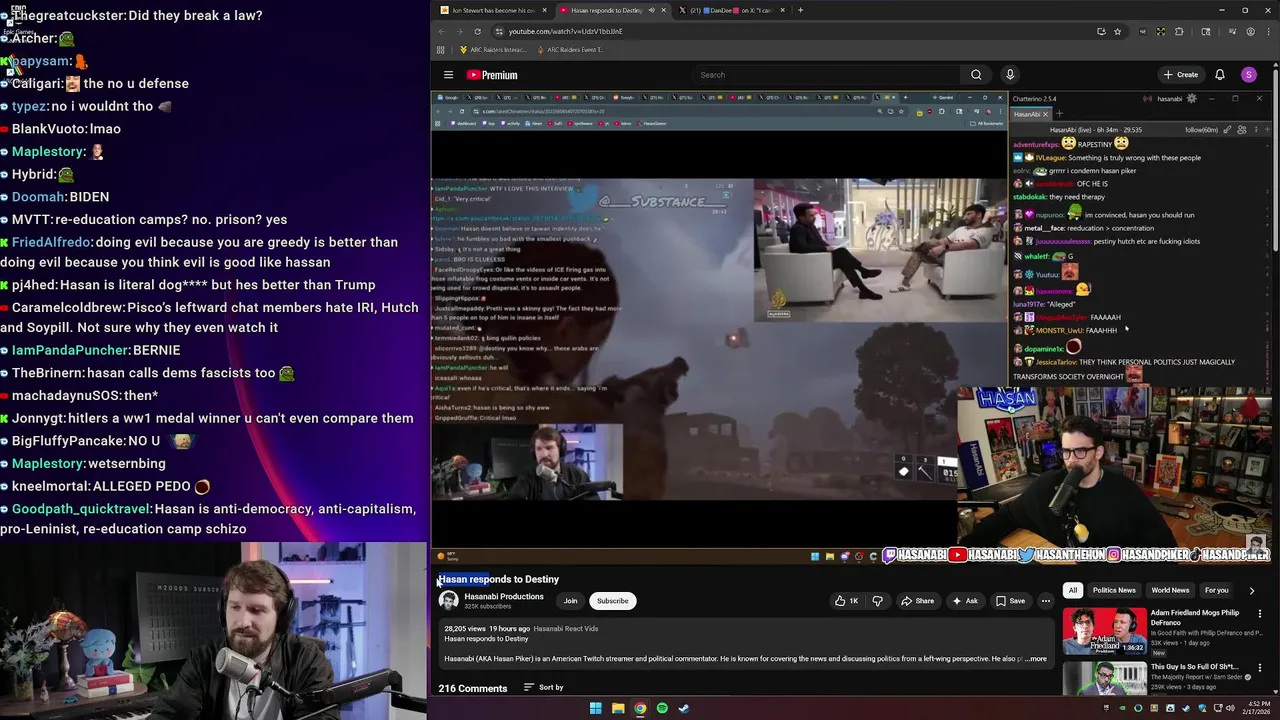Go back in Chrome browser
Image resolution: width=1280 pixels, height=720 pixels.
coord(441,31)
